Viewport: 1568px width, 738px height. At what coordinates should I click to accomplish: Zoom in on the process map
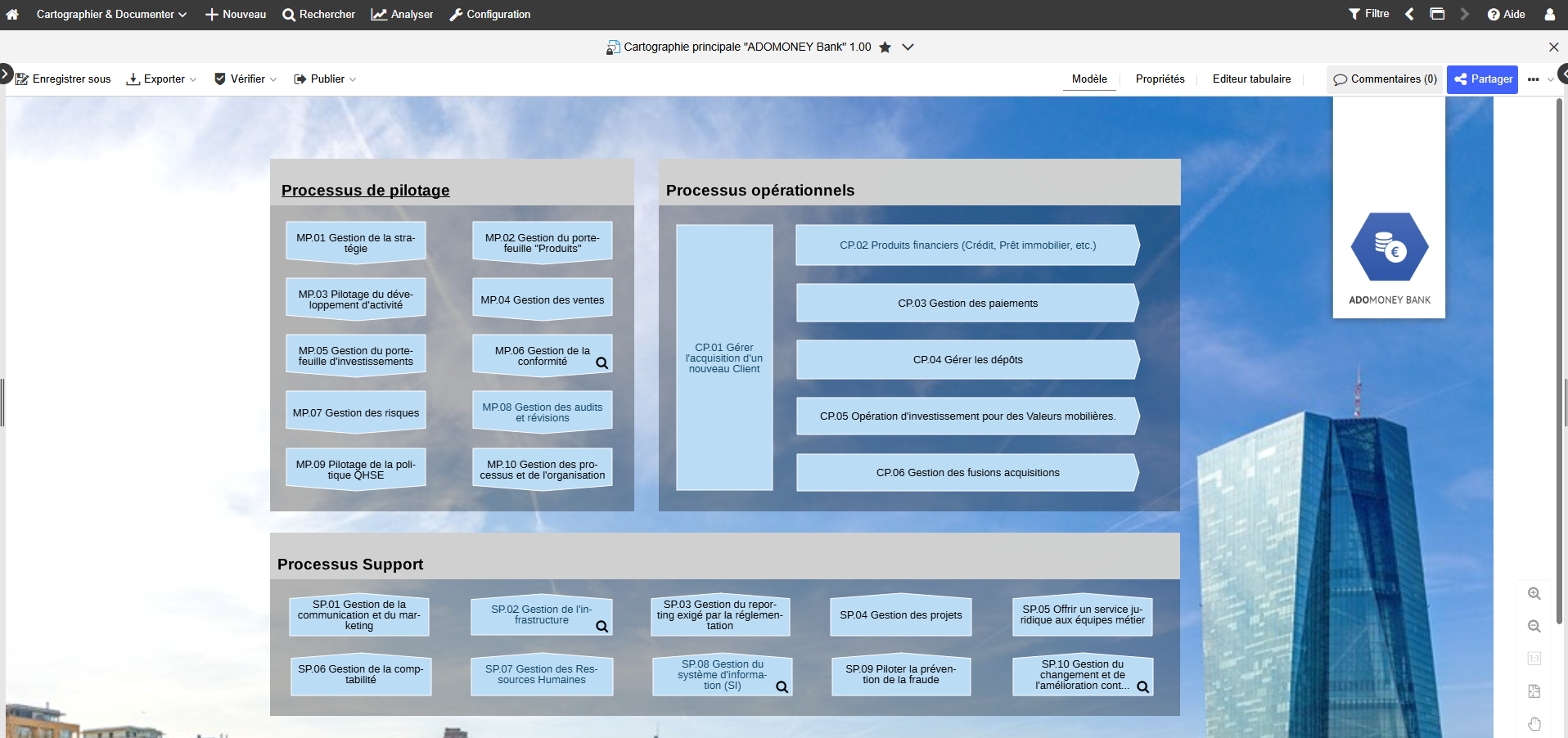pos(1534,594)
